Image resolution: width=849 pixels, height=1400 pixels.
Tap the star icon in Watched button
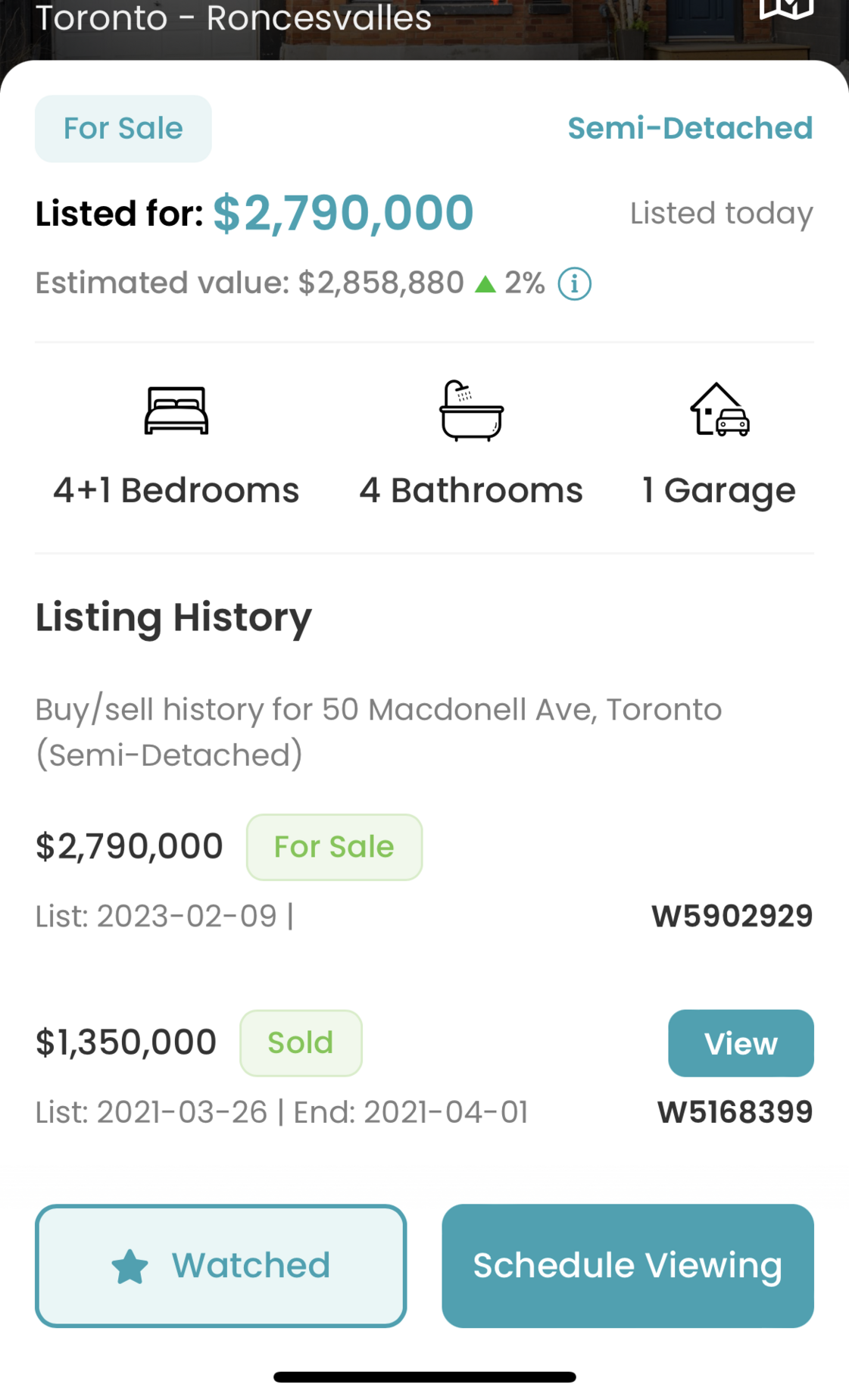pos(130,1267)
